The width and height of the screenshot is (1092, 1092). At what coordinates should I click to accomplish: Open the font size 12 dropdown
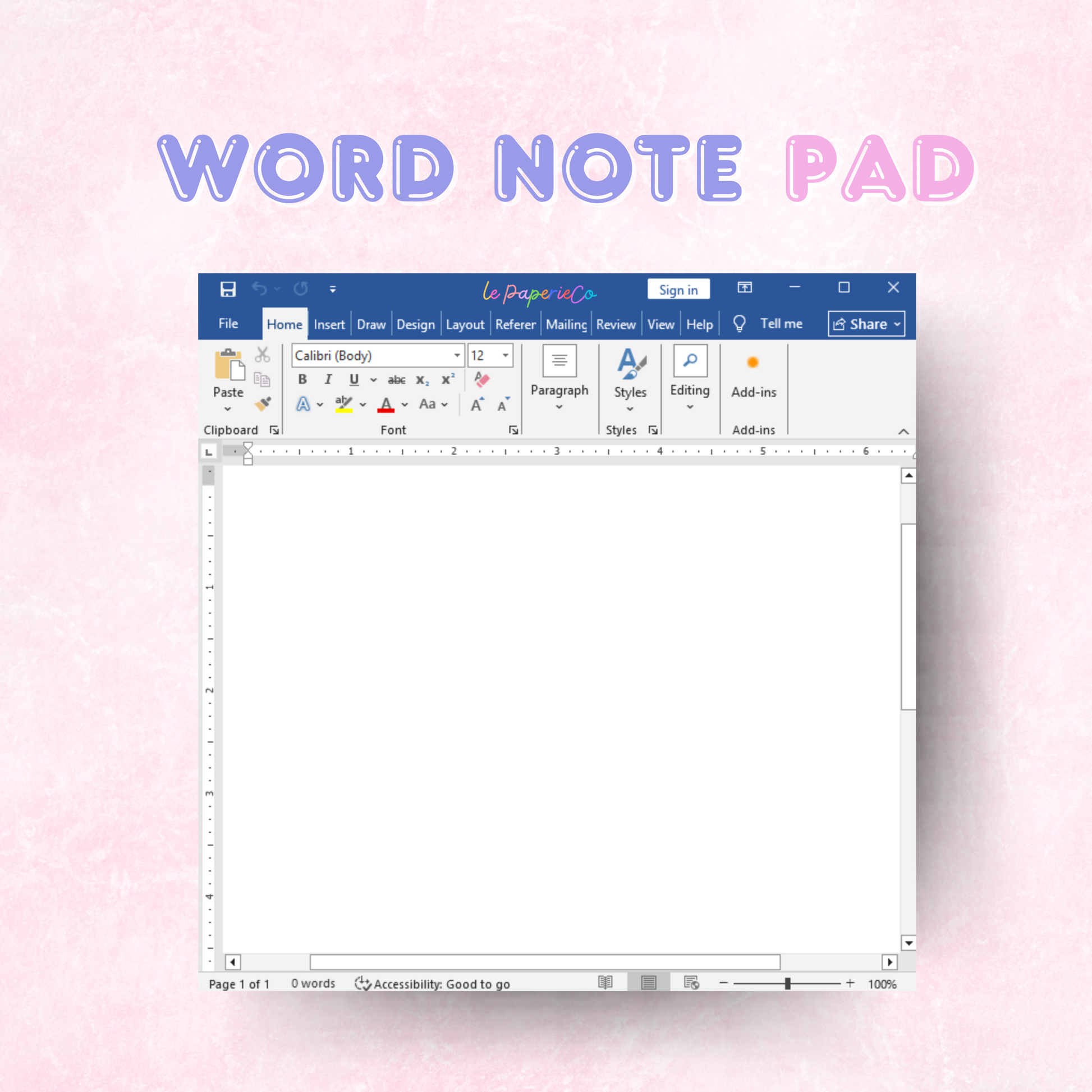pos(505,356)
